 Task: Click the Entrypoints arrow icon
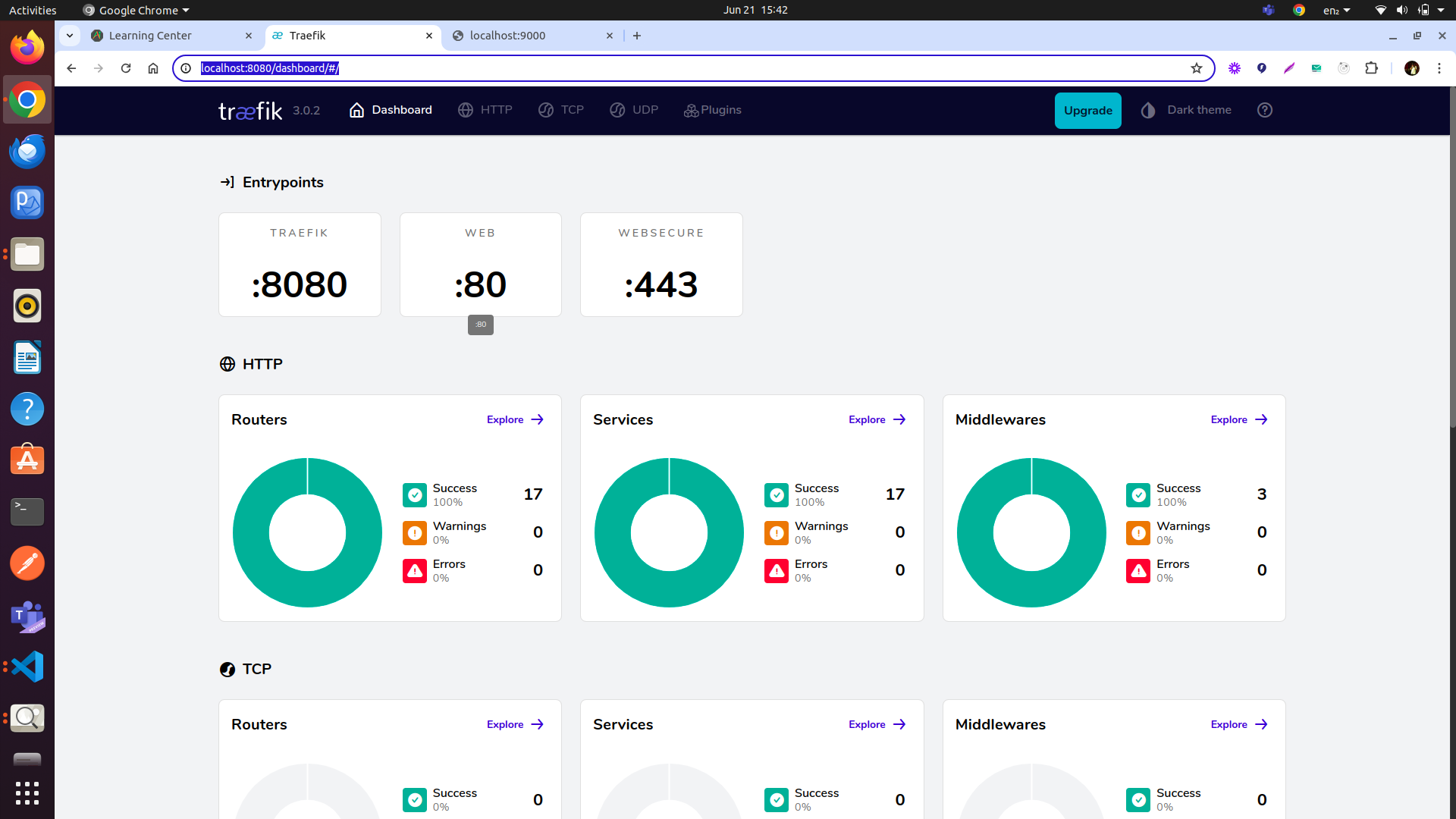click(x=227, y=182)
